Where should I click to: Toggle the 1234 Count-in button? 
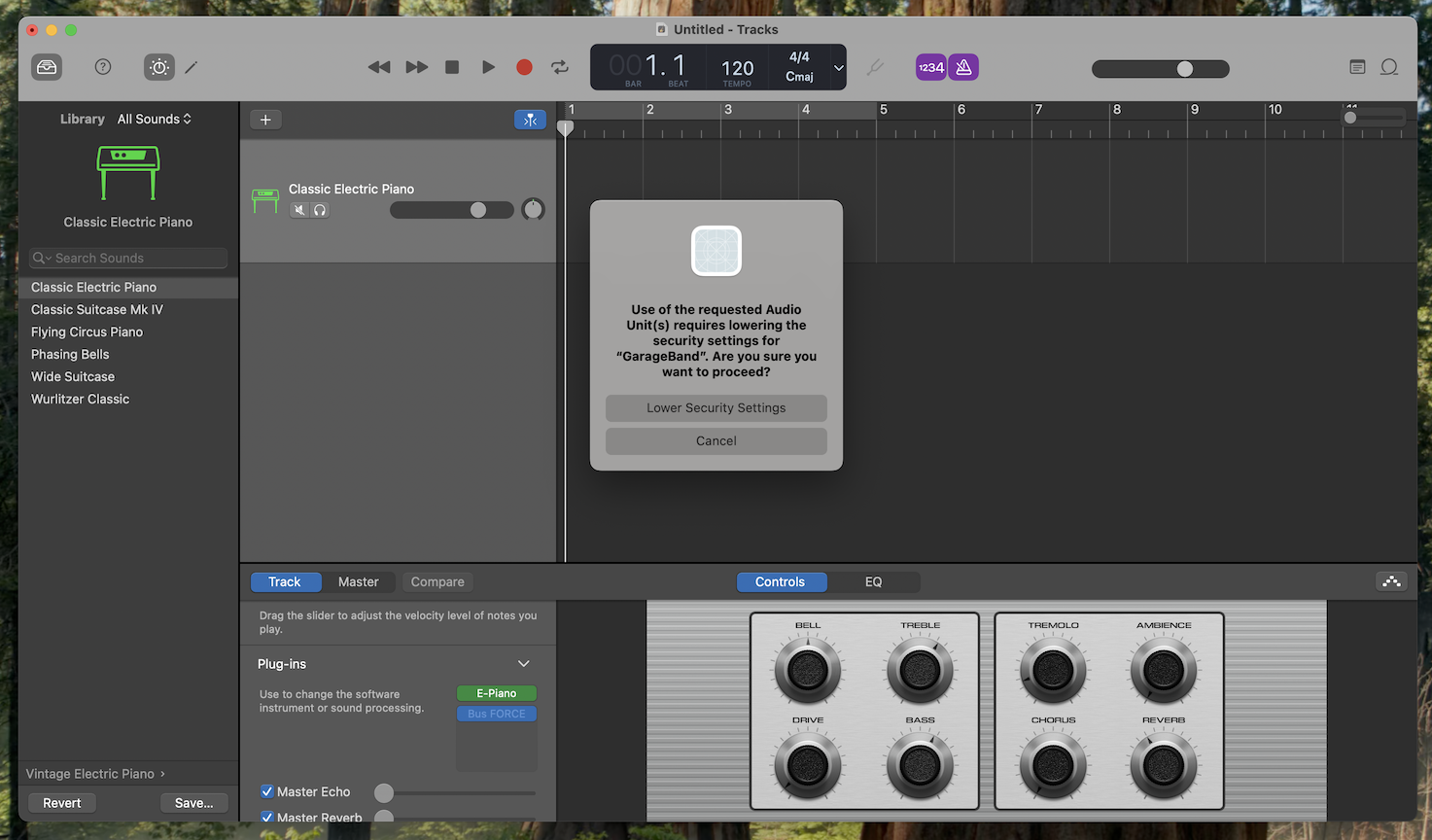tap(931, 67)
